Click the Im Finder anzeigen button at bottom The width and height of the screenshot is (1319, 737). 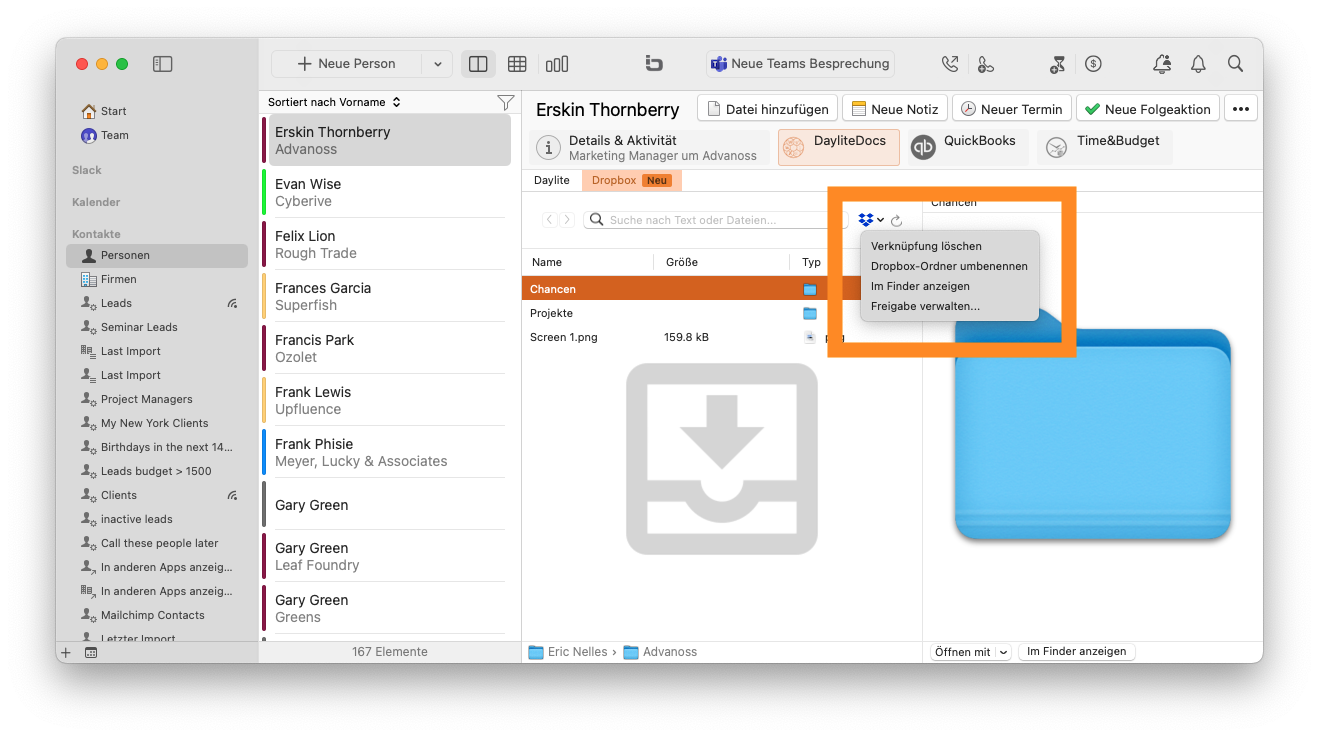[x=1077, y=652]
